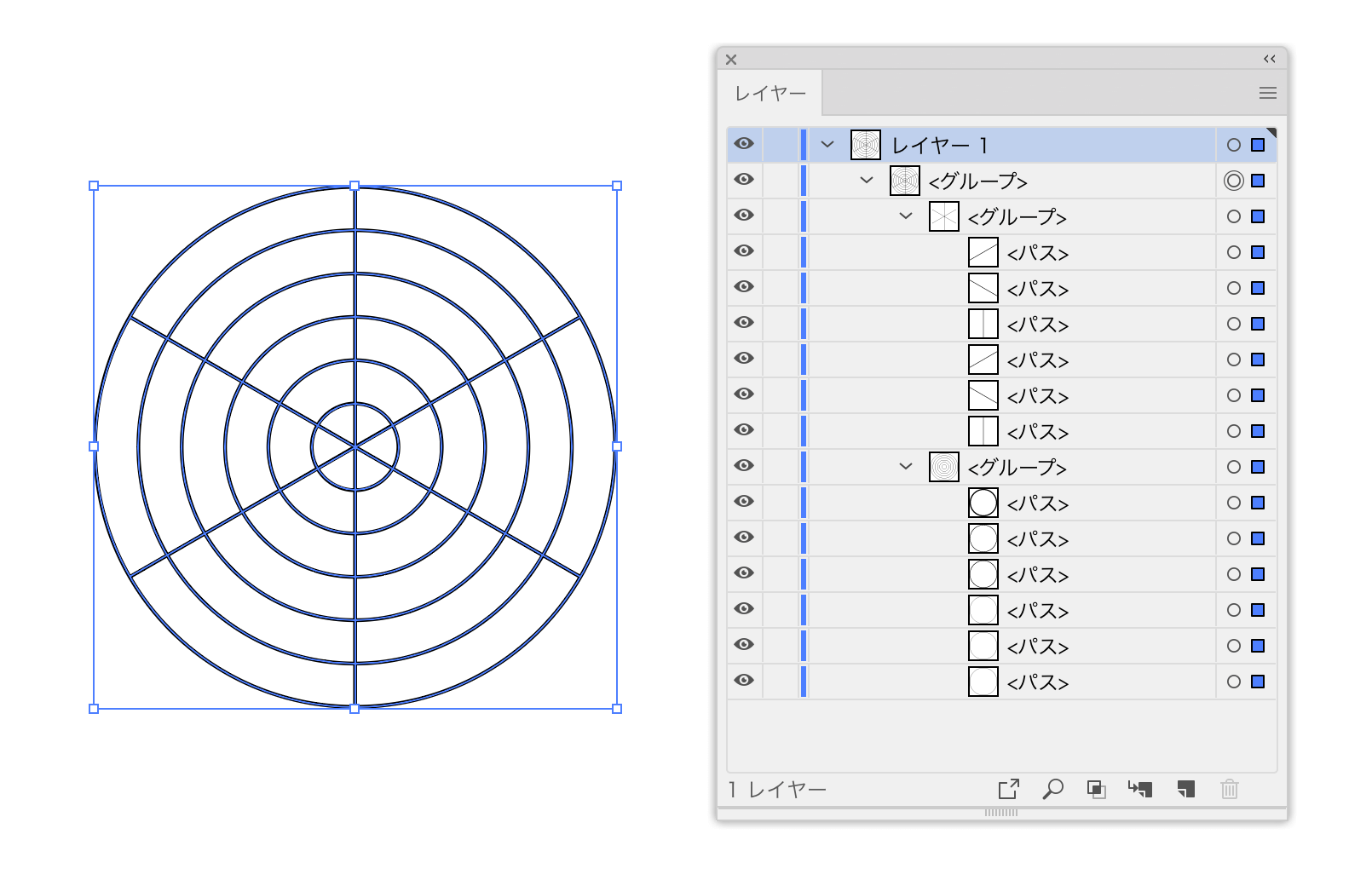Click the concentric circles group thumbnail
Viewport: 1372px width, 886px height.
coord(944,467)
